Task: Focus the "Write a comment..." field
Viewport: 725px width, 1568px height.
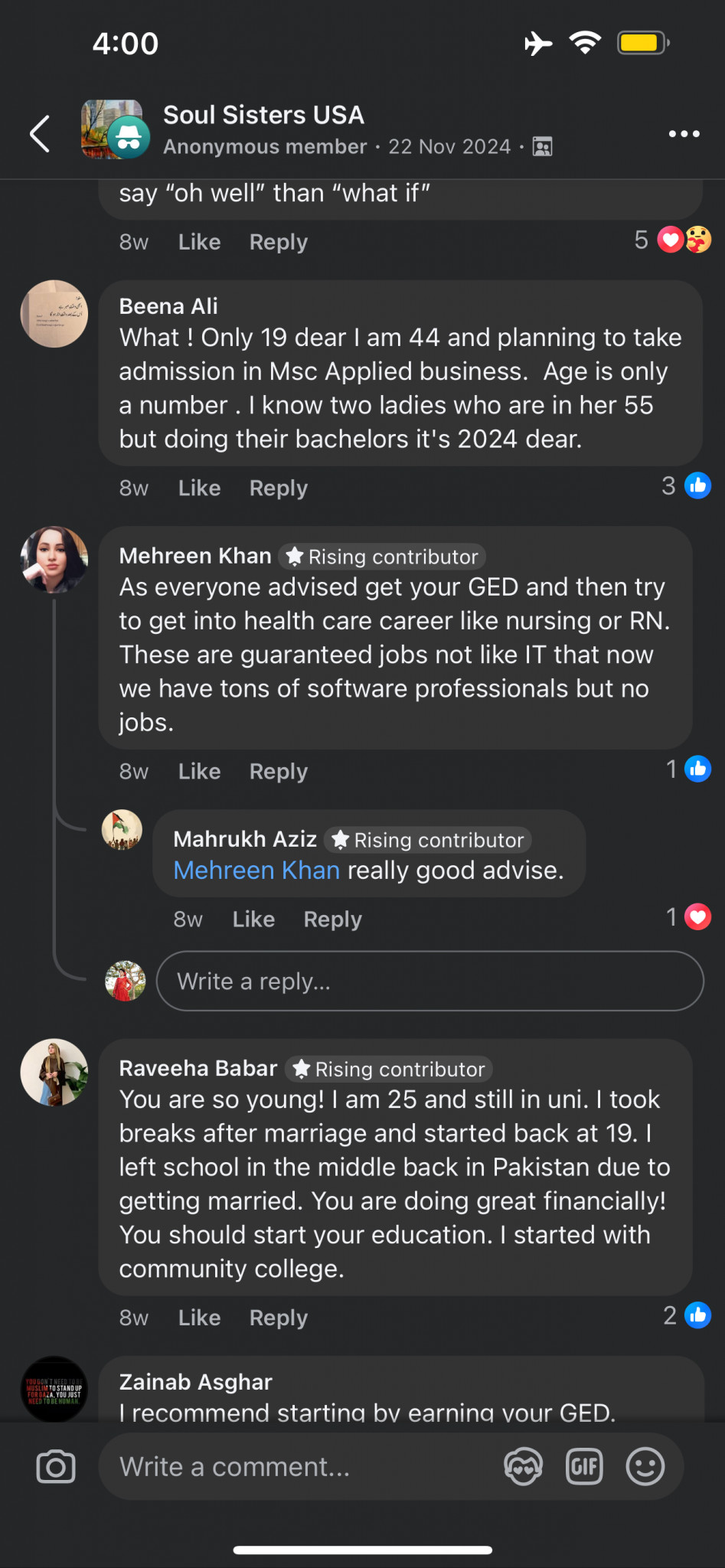Action: 299,1467
